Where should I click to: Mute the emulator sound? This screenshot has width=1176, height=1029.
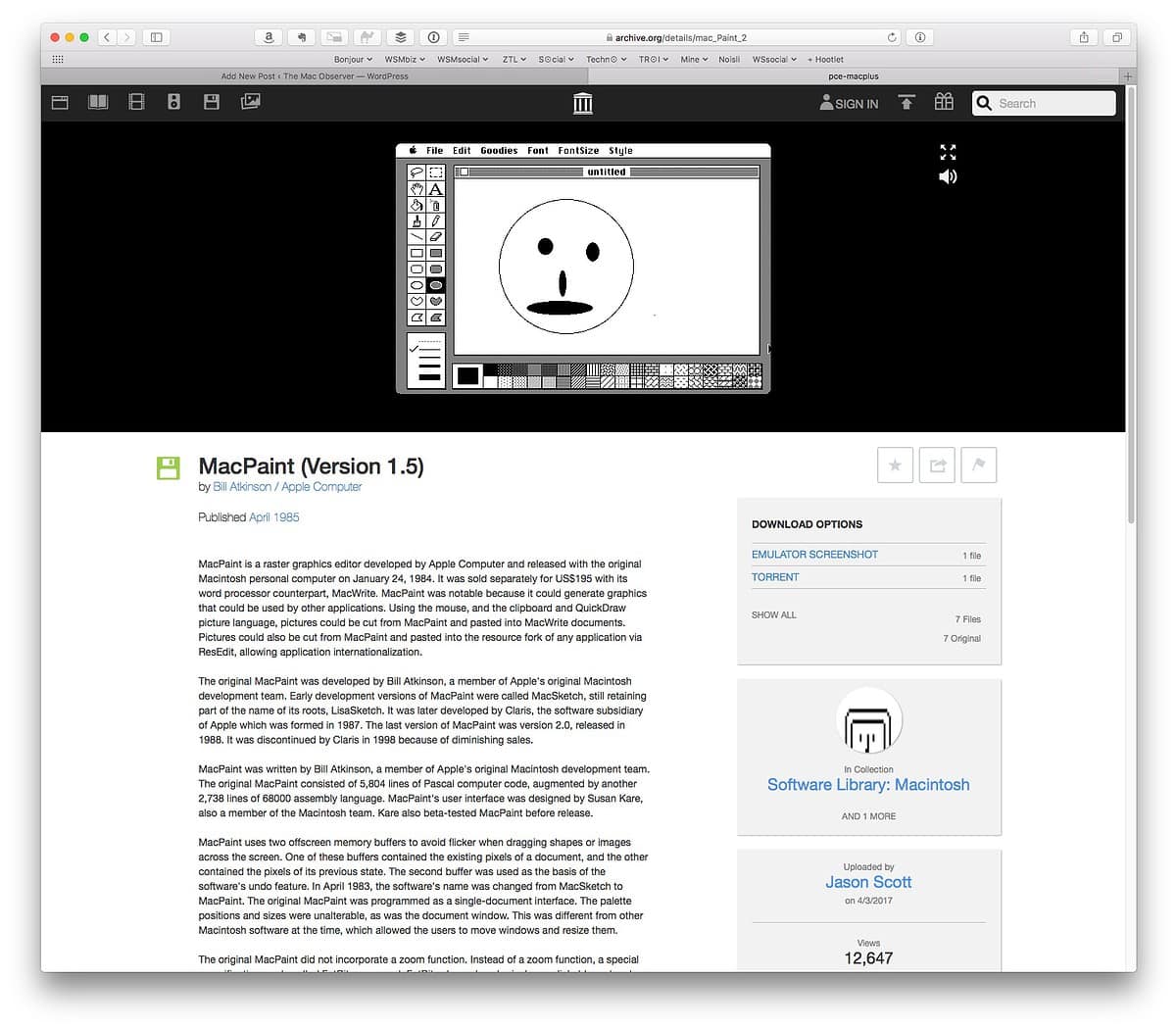pyautogui.click(x=948, y=176)
